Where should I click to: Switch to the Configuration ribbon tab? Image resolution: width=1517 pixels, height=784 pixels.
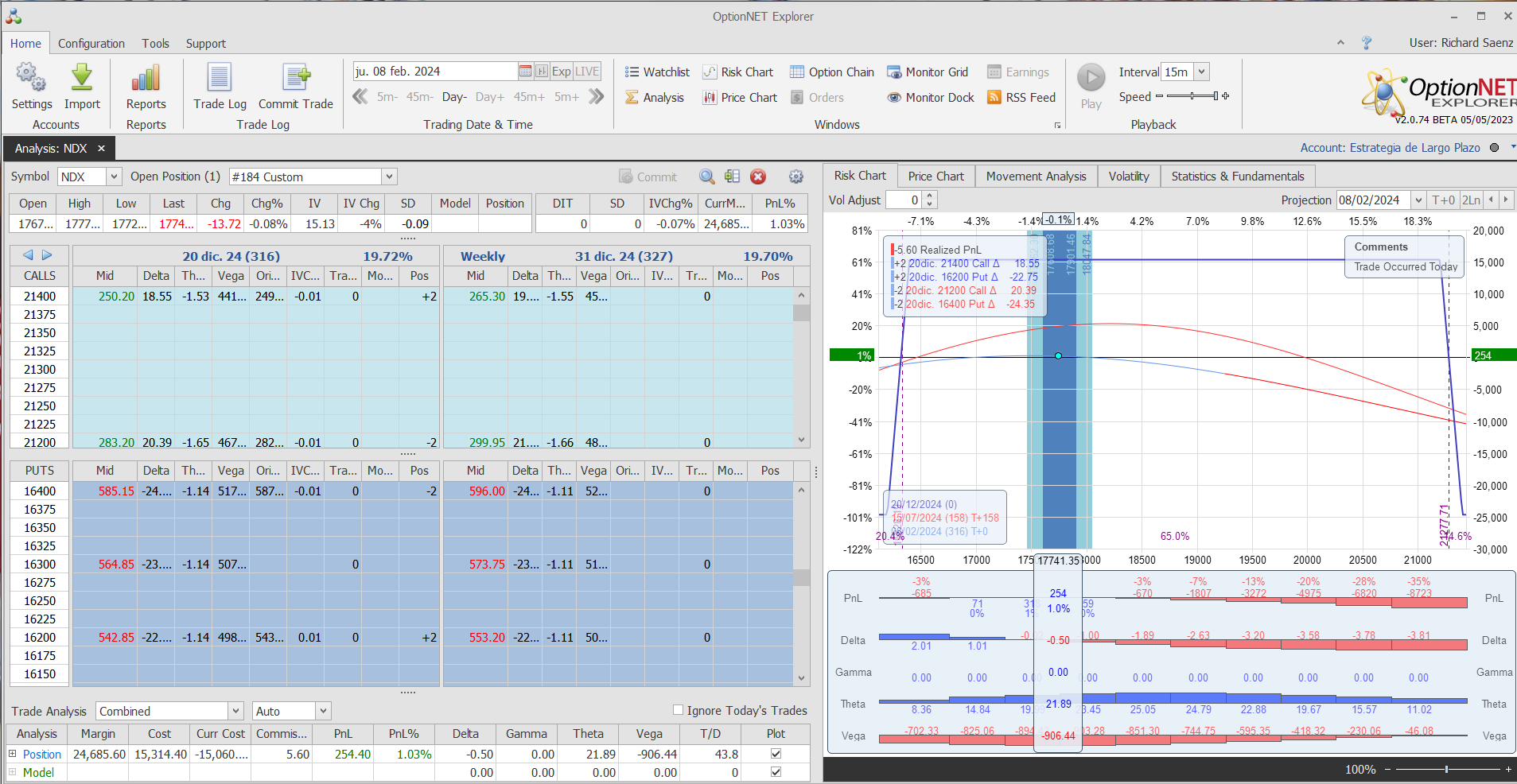tap(91, 44)
